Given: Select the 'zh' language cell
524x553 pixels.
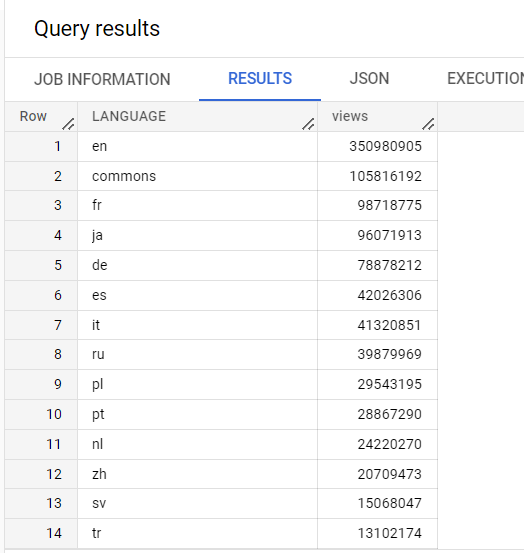Looking at the screenshot, I should [197, 474].
